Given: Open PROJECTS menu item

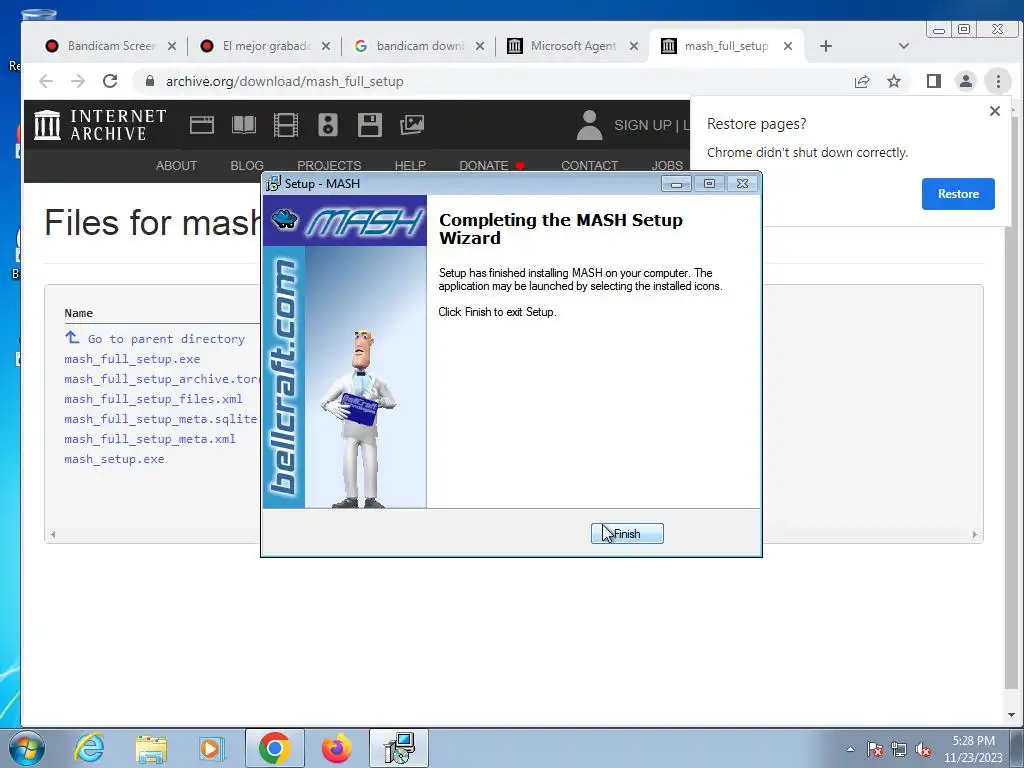Looking at the screenshot, I should (x=329, y=165).
